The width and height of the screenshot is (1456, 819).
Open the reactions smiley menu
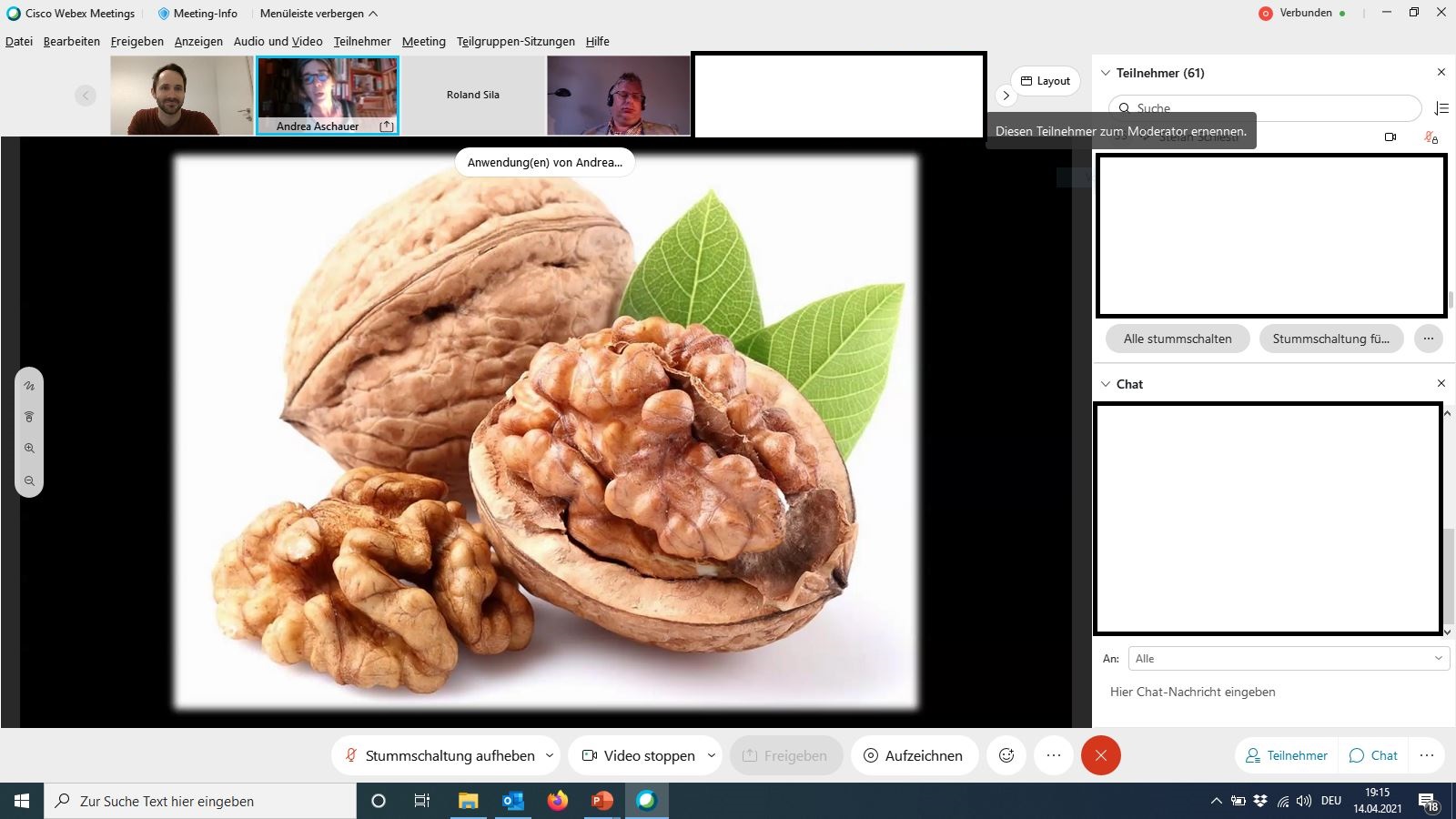point(1006,755)
